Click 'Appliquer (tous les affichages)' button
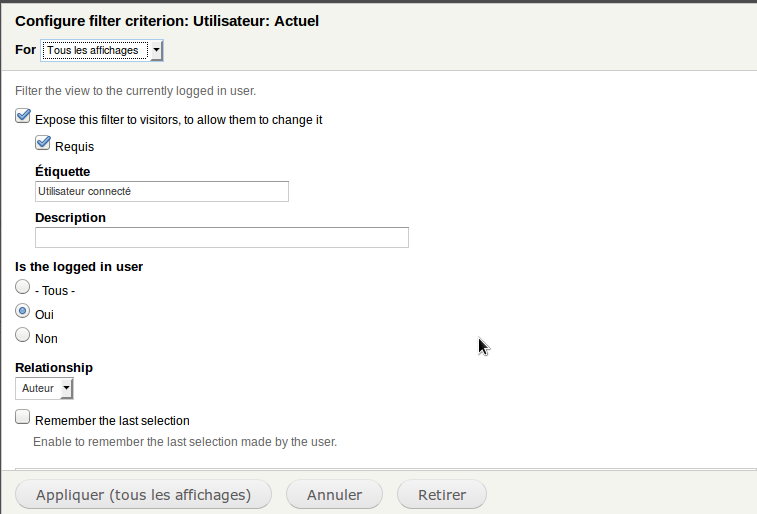 (x=143, y=495)
